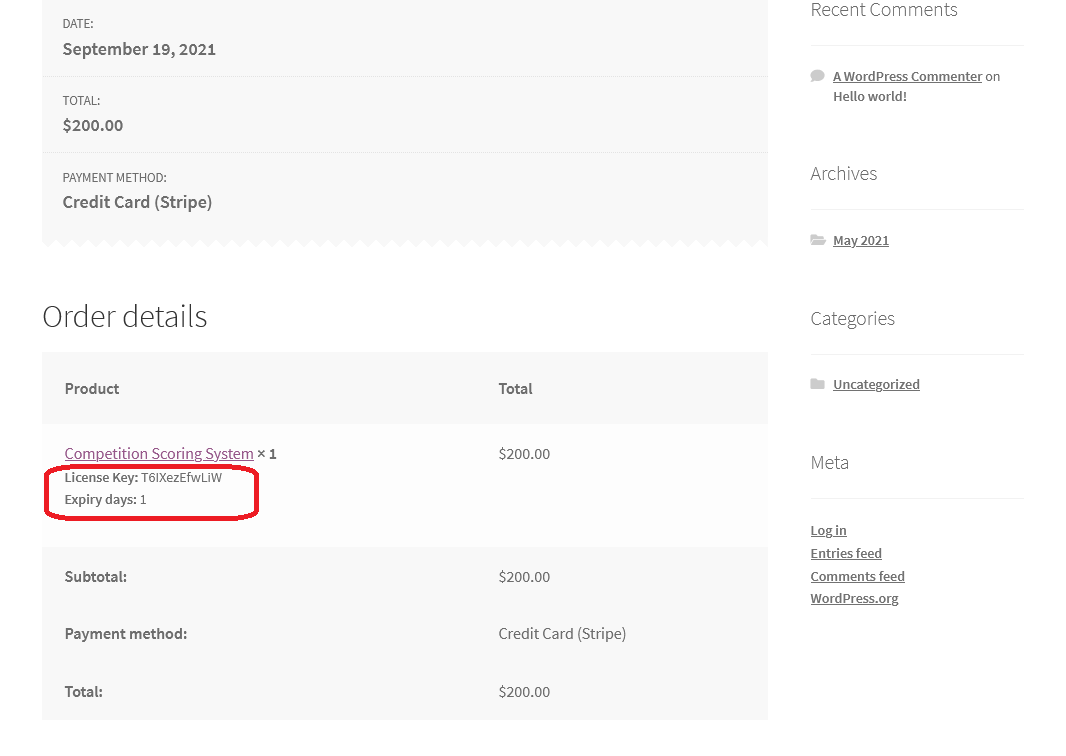The width and height of the screenshot is (1066, 756).
Task: Open the Comments feed link
Action: coord(857,576)
